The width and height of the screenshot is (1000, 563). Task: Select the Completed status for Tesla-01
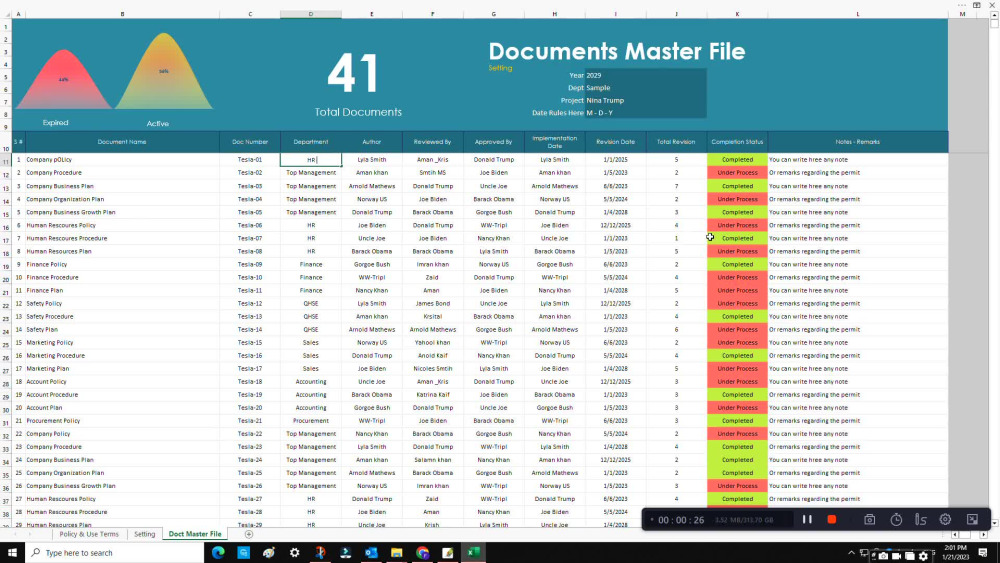[737, 159]
